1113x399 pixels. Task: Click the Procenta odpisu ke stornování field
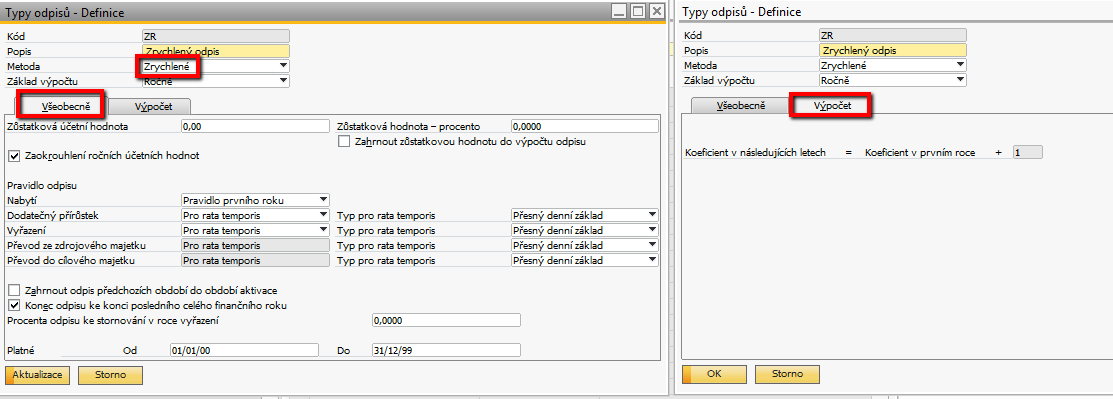[446, 320]
